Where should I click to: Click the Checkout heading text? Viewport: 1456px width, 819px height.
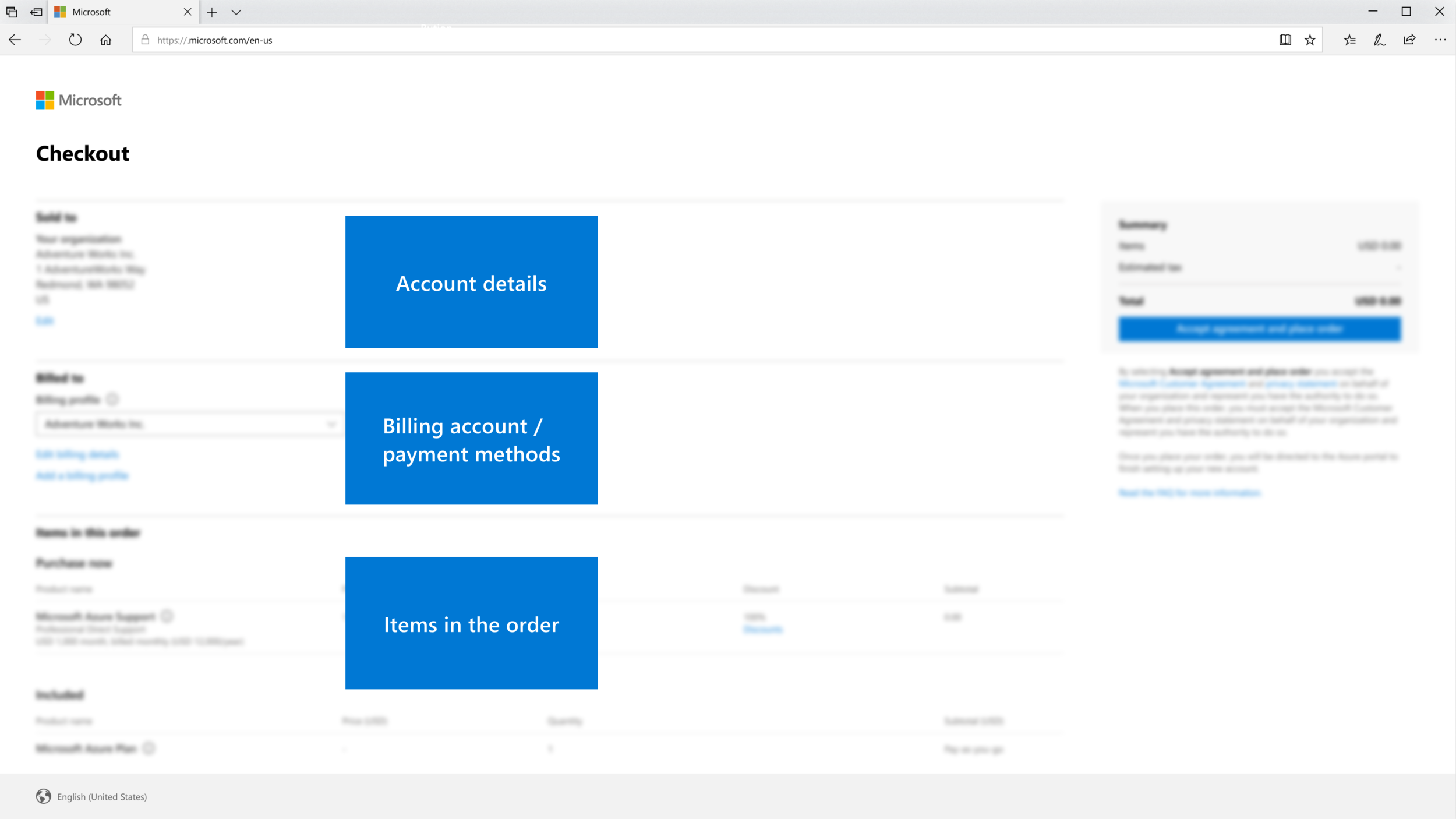click(x=83, y=154)
